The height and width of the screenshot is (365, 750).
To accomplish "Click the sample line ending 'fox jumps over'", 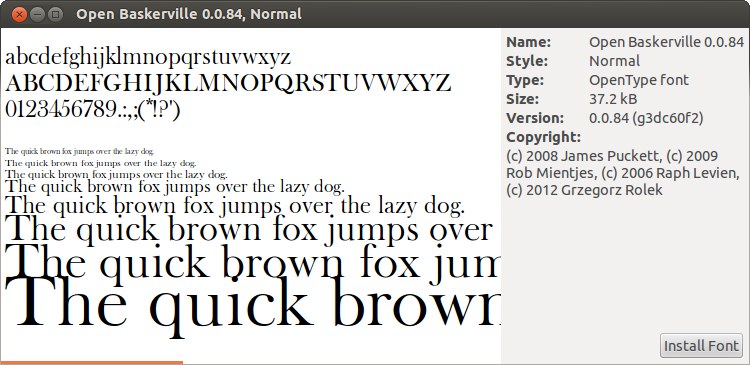I will click(249, 229).
